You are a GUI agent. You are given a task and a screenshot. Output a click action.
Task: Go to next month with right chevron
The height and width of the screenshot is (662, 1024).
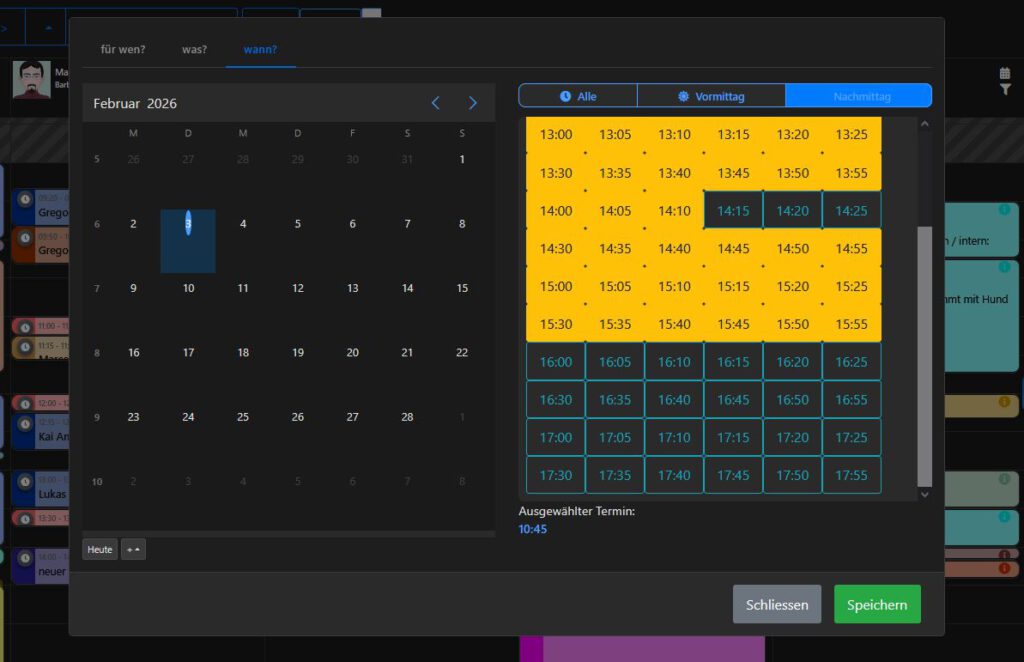tap(473, 103)
